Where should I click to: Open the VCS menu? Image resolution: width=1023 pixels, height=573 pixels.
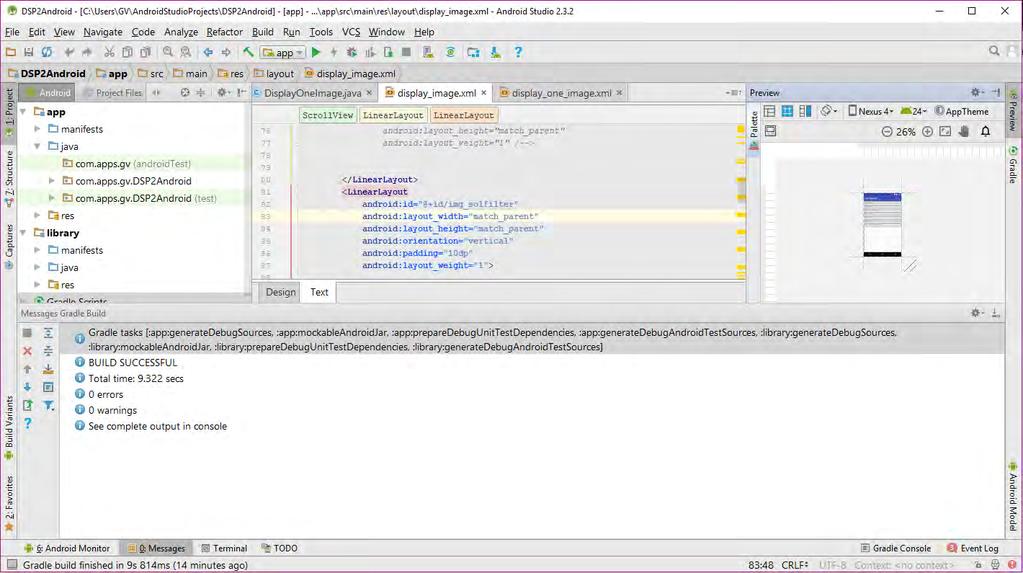pos(350,32)
